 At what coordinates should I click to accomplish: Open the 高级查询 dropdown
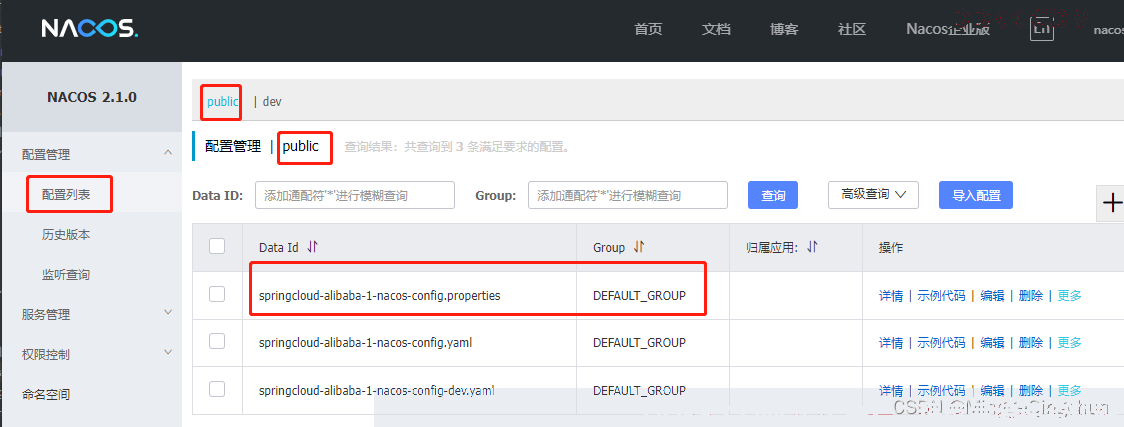(x=874, y=194)
